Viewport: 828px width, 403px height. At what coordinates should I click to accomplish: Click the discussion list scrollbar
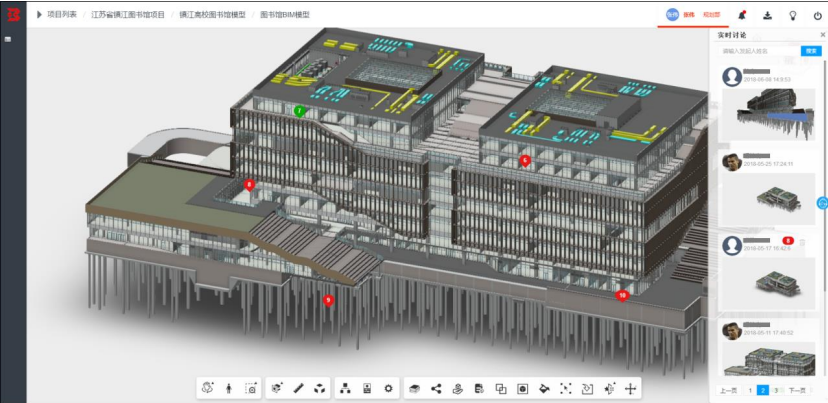pyautogui.click(x=825, y=174)
